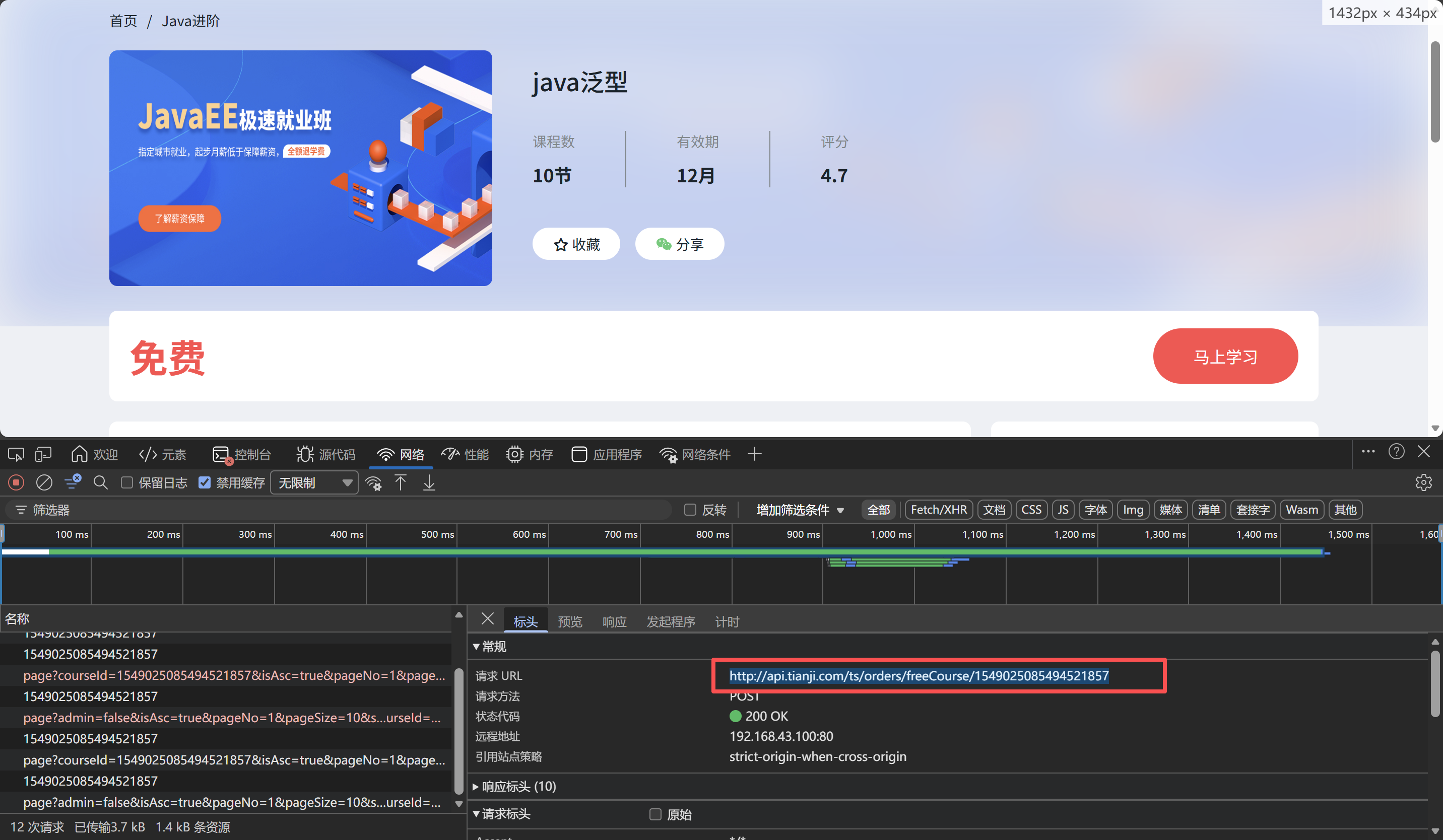Click the 收藏 favorite button
The image size is (1443, 840).
[x=576, y=244]
